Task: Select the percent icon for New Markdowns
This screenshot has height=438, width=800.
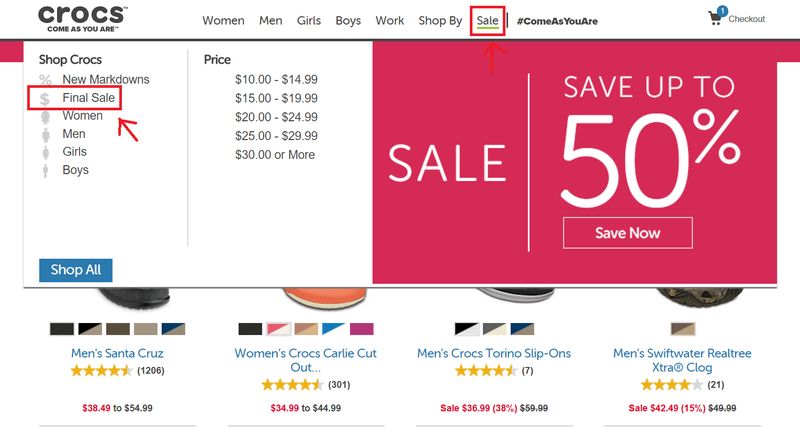Action: pyautogui.click(x=45, y=80)
